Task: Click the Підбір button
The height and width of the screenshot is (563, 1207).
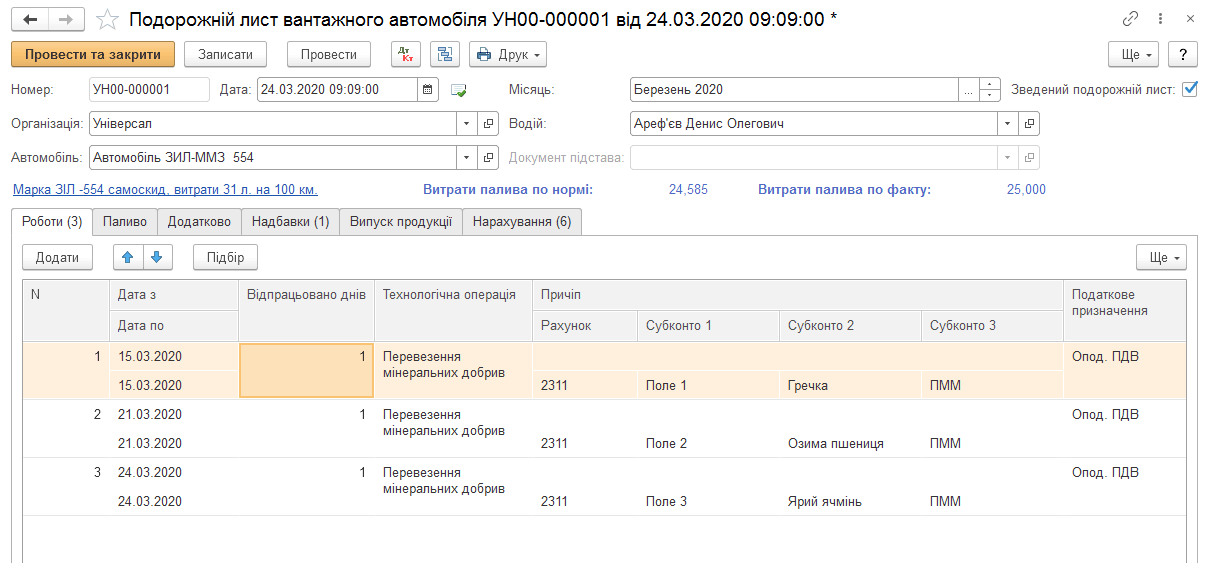Action: point(225,257)
